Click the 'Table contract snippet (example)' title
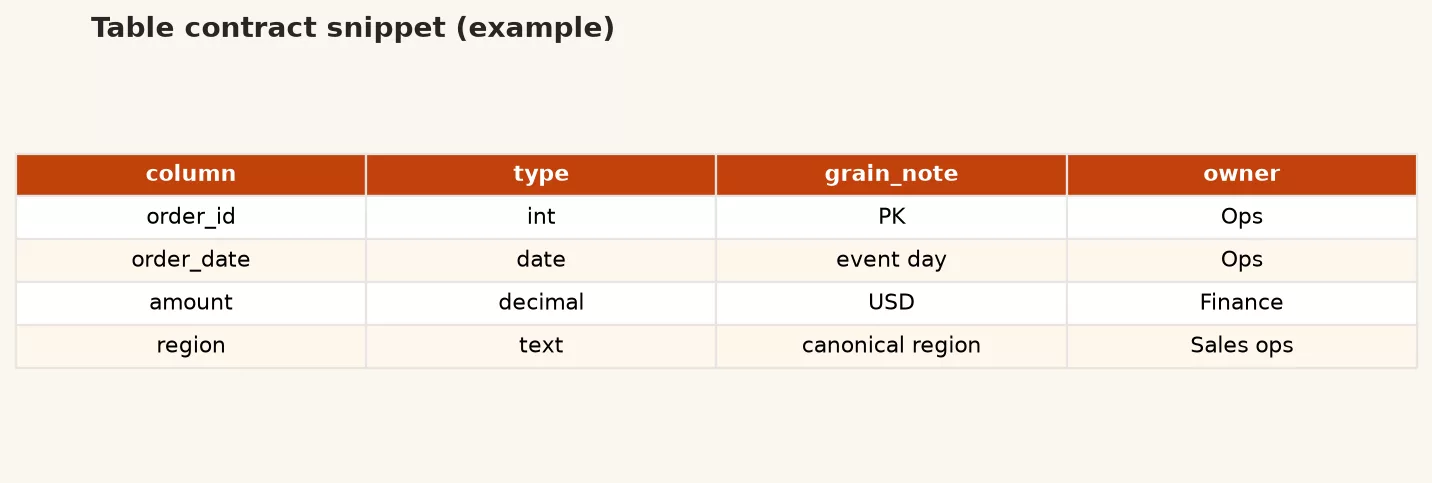 click(353, 29)
